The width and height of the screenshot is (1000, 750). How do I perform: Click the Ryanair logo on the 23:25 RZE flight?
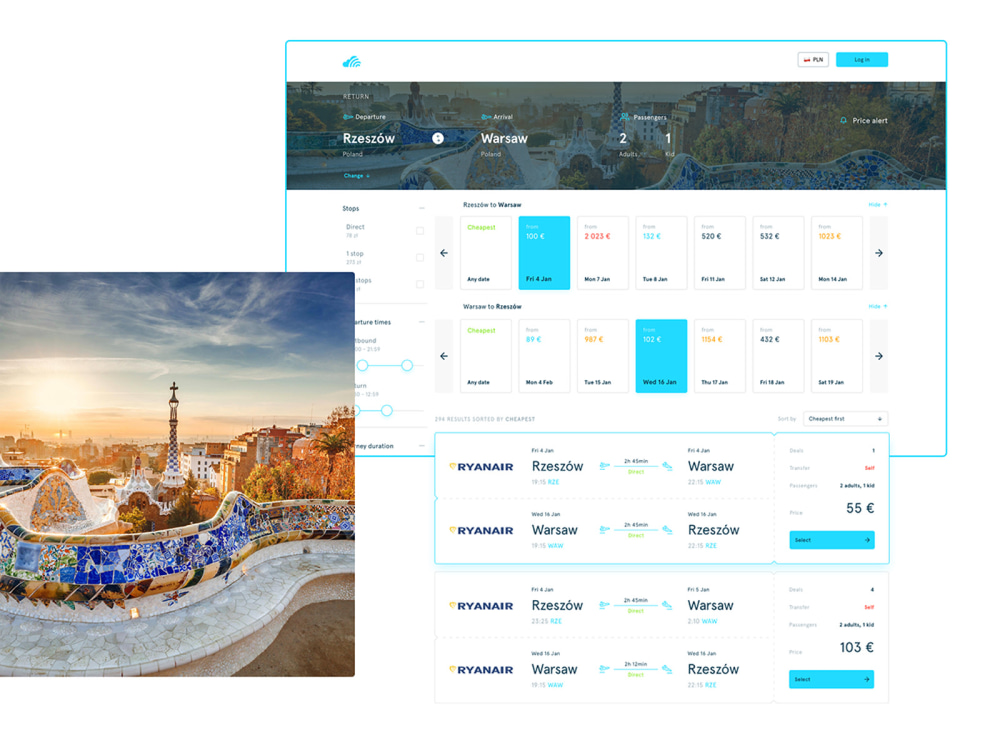click(x=482, y=606)
